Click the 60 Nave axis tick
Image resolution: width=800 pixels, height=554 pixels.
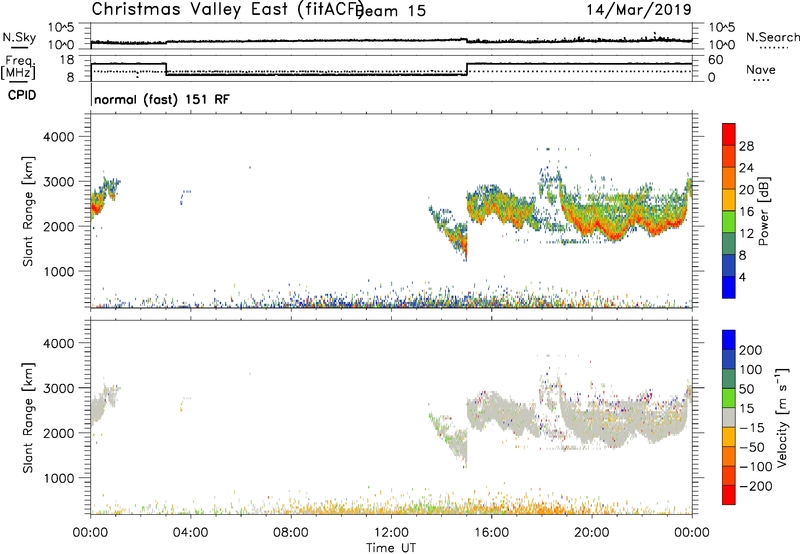[716, 60]
